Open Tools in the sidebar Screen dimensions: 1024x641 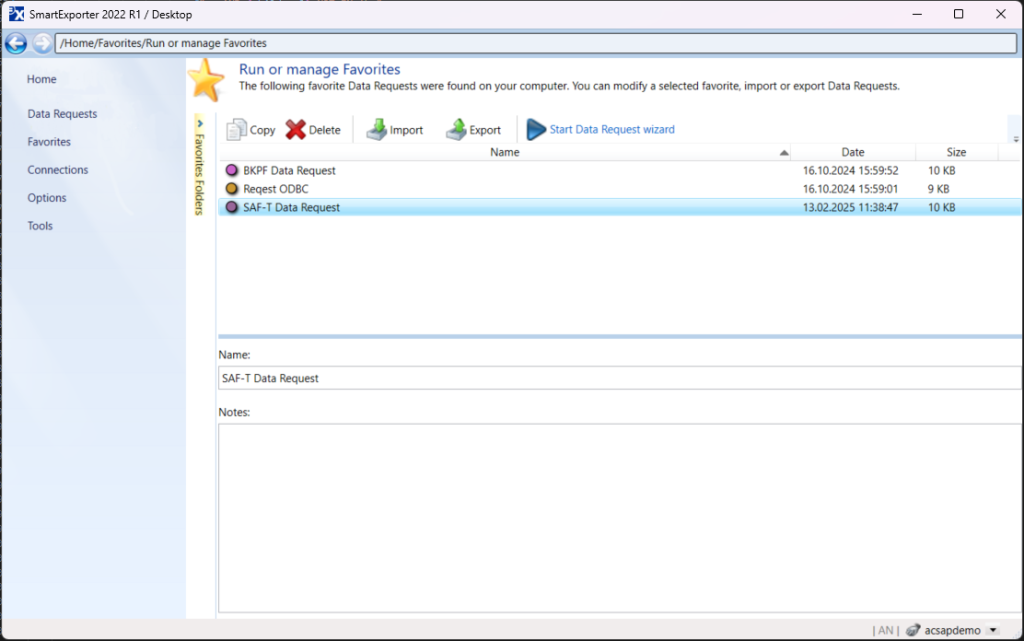tap(40, 226)
